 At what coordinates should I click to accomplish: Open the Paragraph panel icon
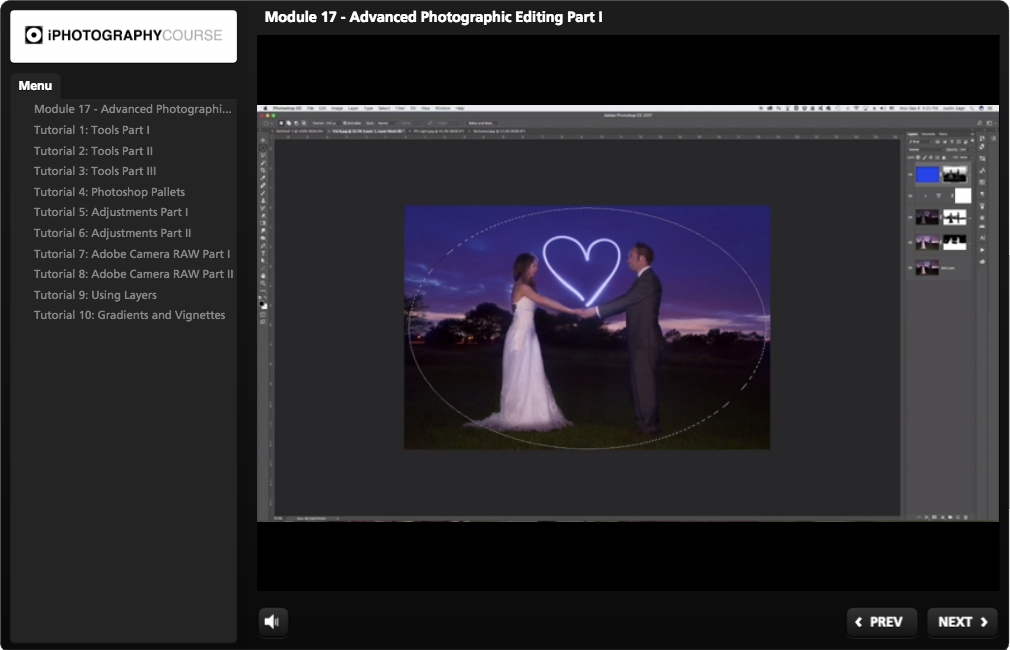[x=982, y=194]
